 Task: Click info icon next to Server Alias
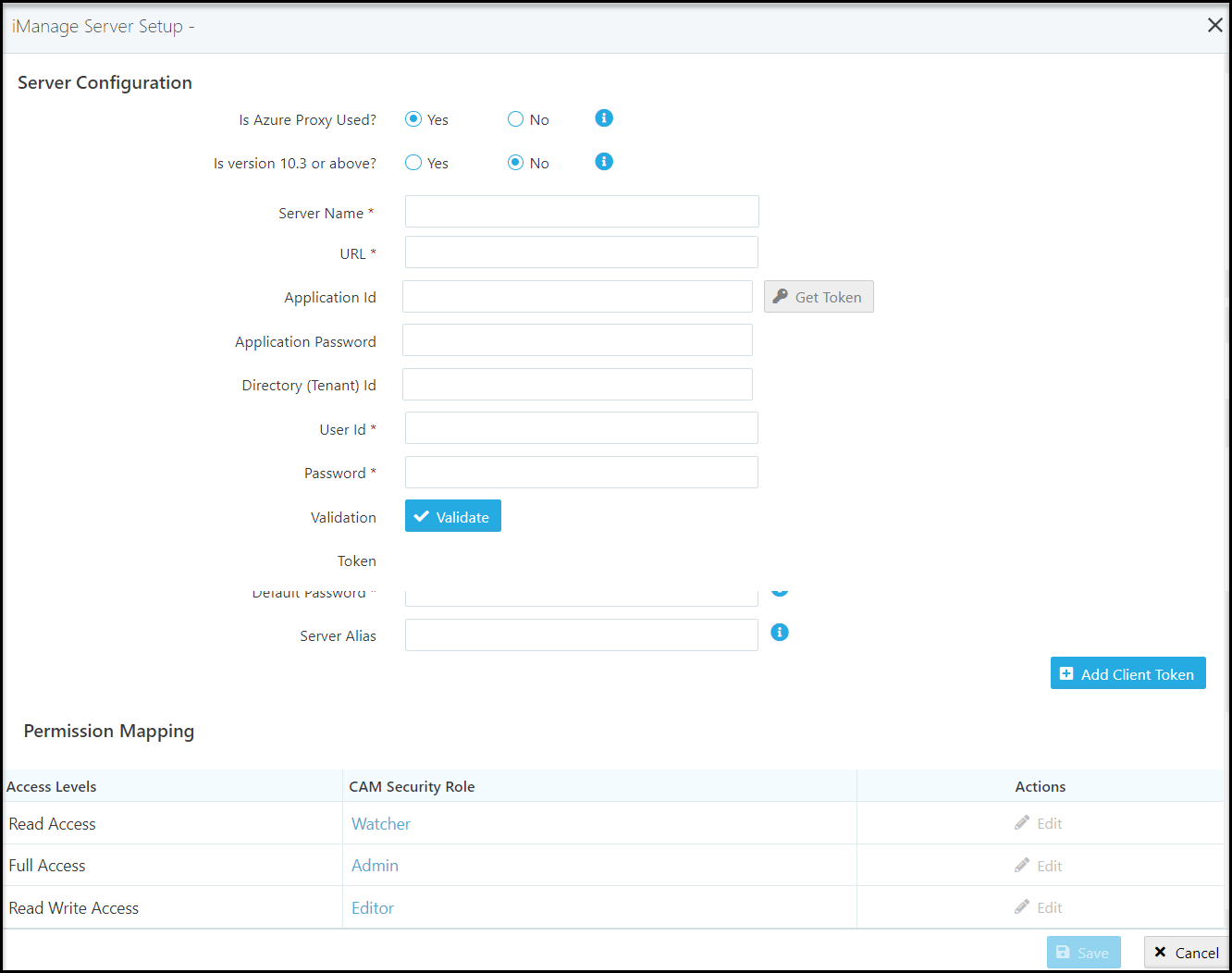pos(780,633)
